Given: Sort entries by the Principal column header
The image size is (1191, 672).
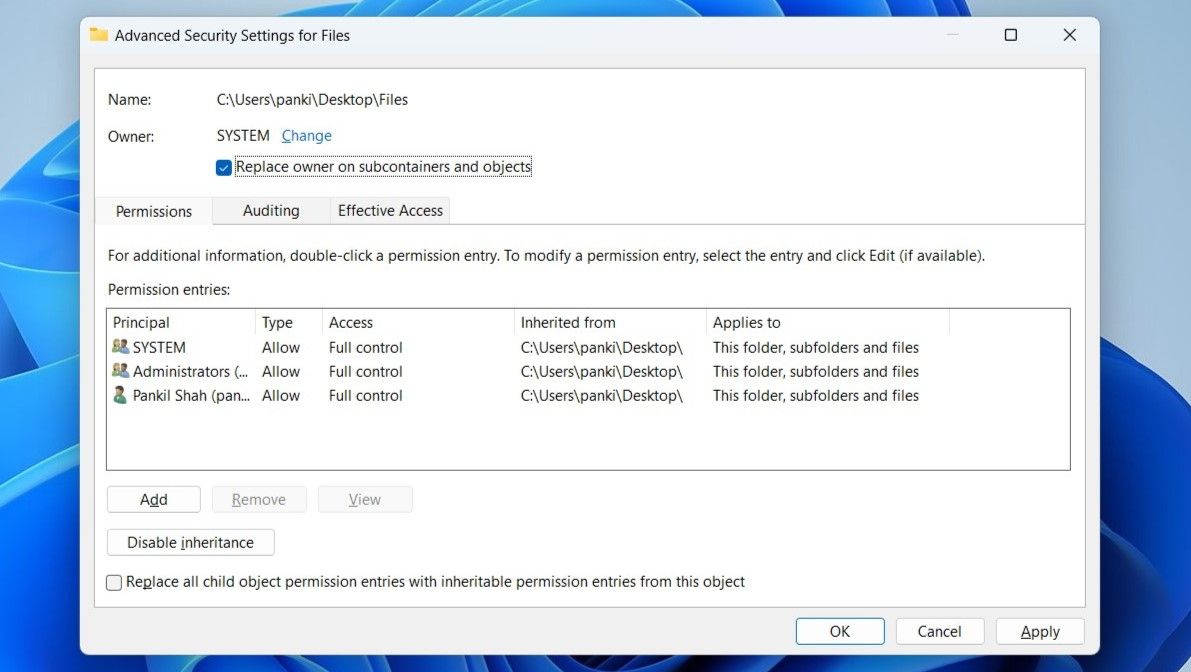Looking at the screenshot, I should (x=141, y=322).
